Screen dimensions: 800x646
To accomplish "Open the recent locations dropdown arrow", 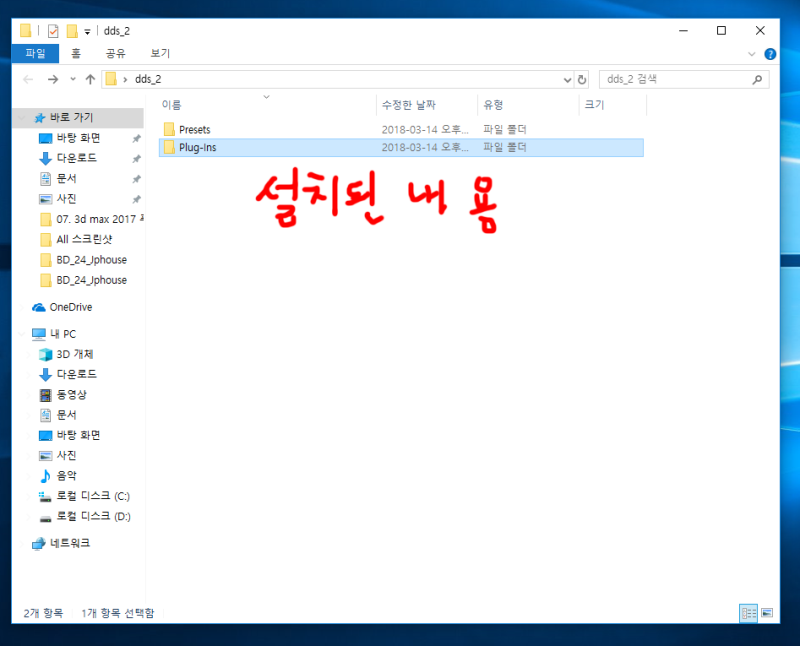I will (x=73, y=79).
